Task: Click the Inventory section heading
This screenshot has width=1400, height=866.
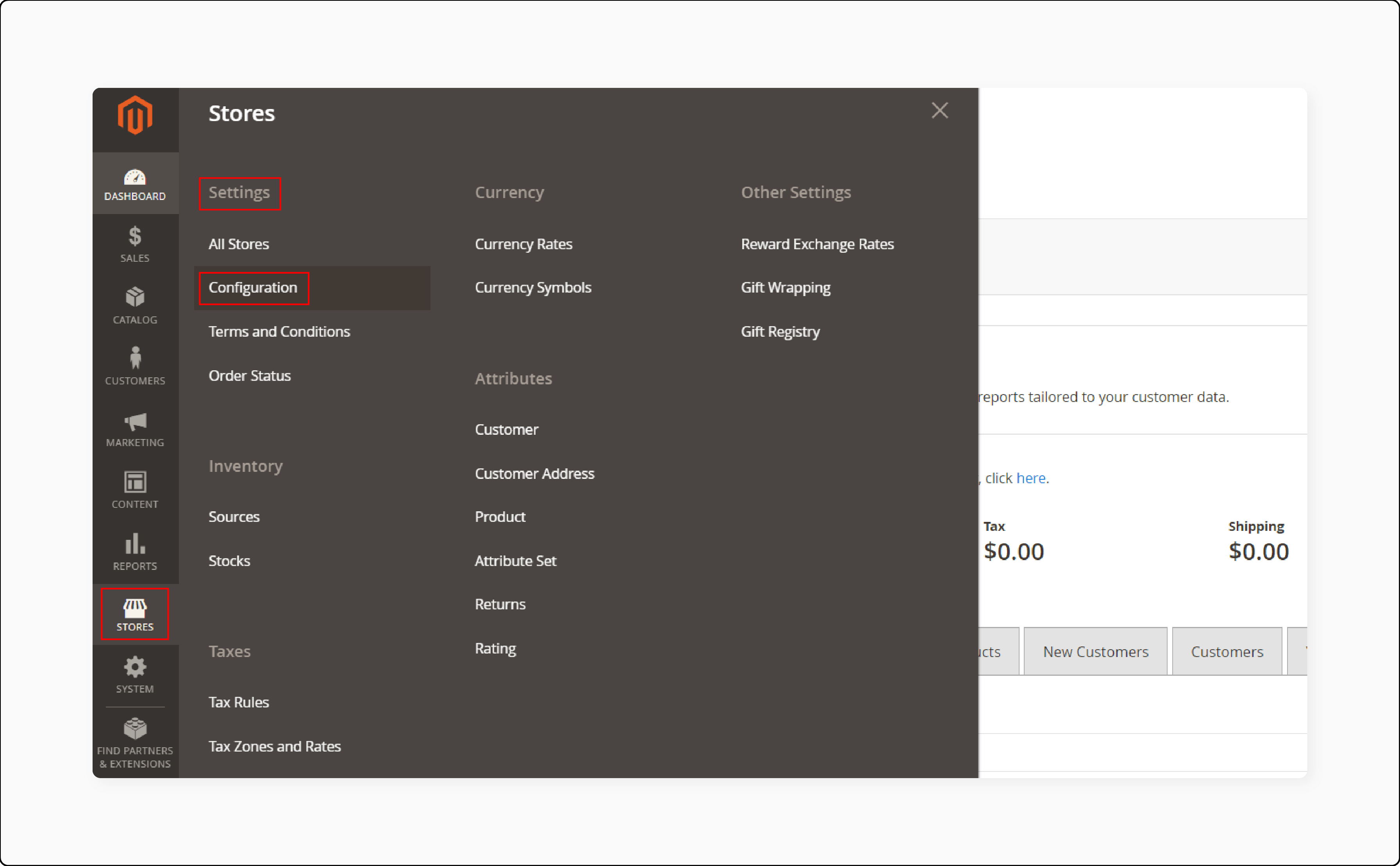Action: point(246,466)
